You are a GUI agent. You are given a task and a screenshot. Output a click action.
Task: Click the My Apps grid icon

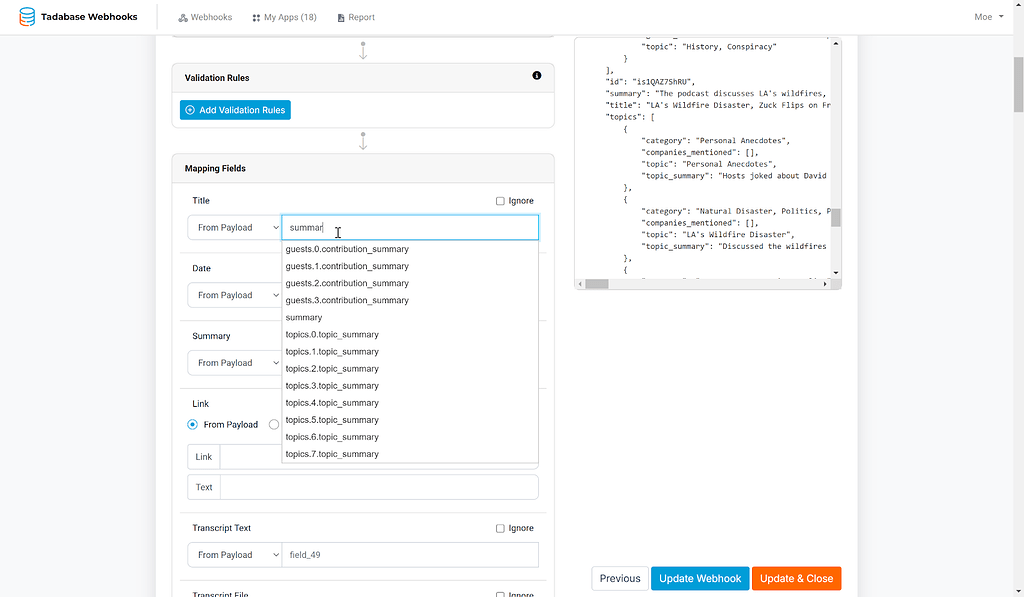coord(256,18)
